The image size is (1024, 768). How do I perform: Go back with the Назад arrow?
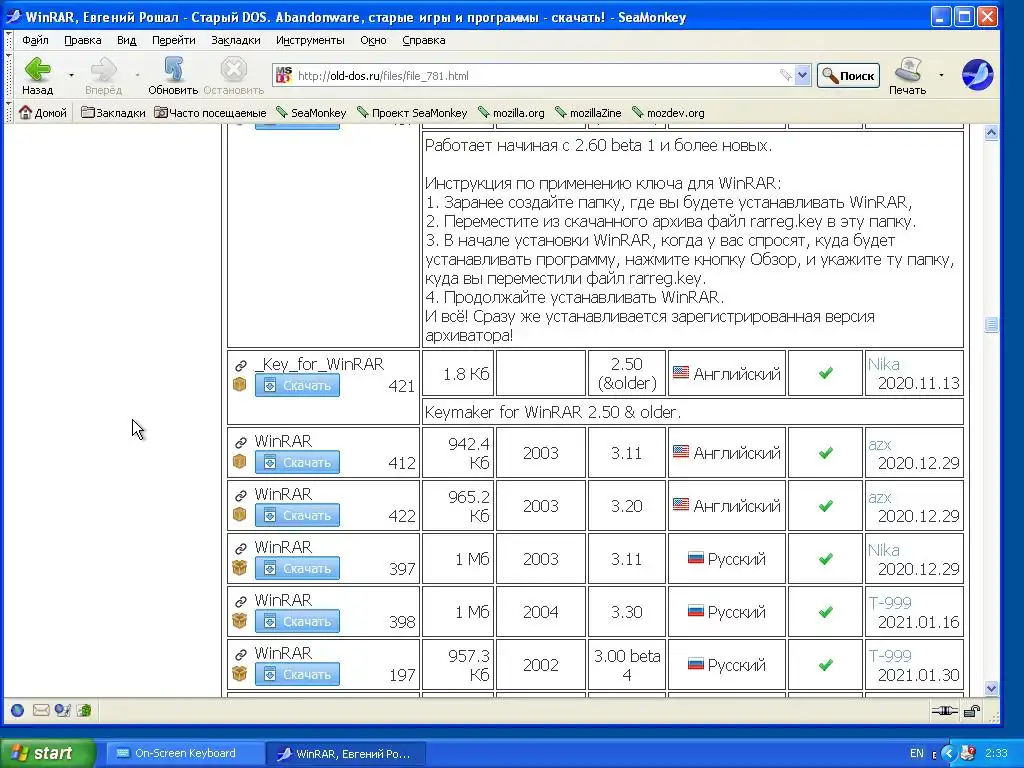point(37,70)
